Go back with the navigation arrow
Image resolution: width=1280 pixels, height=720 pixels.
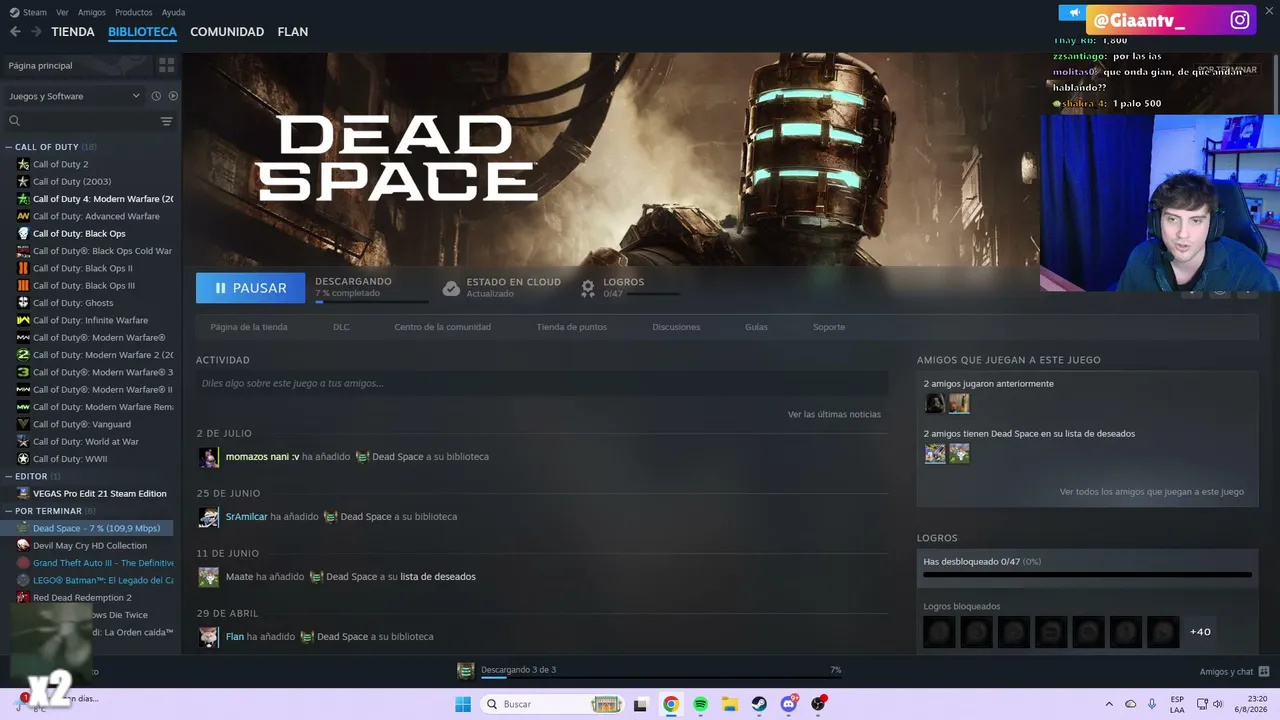click(x=15, y=32)
